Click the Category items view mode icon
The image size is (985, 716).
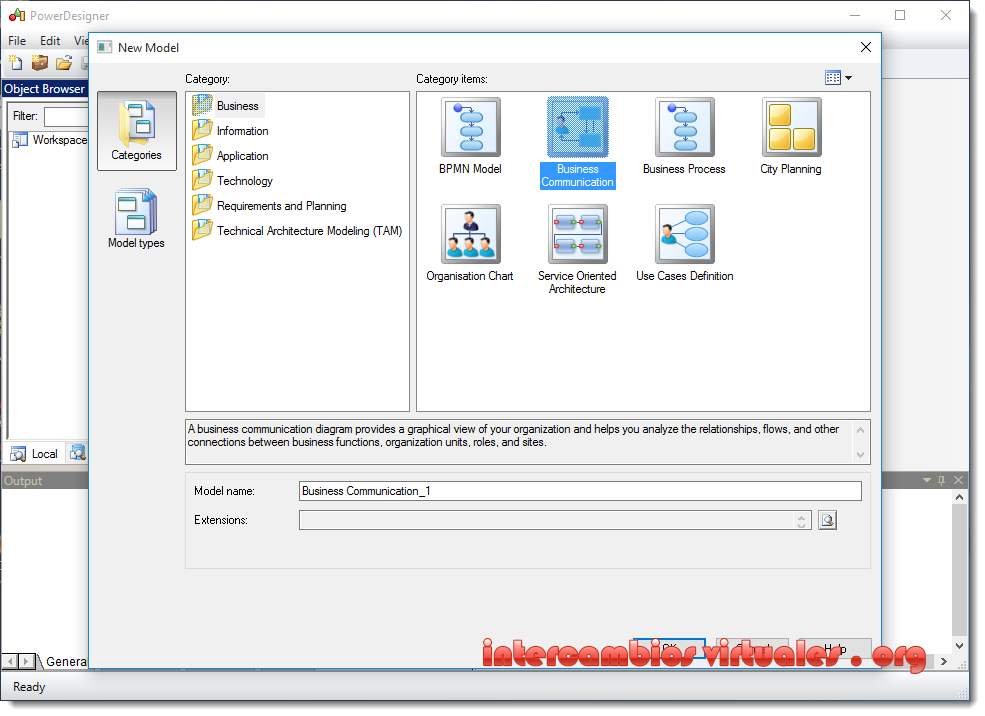pos(833,78)
